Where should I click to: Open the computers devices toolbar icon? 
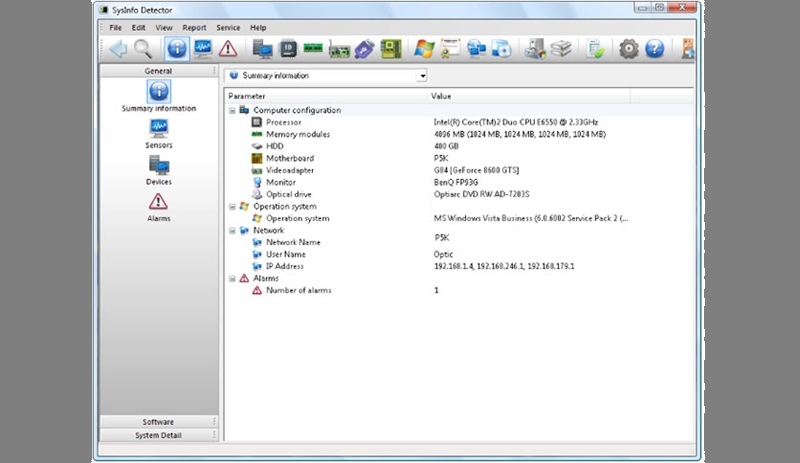tap(262, 49)
